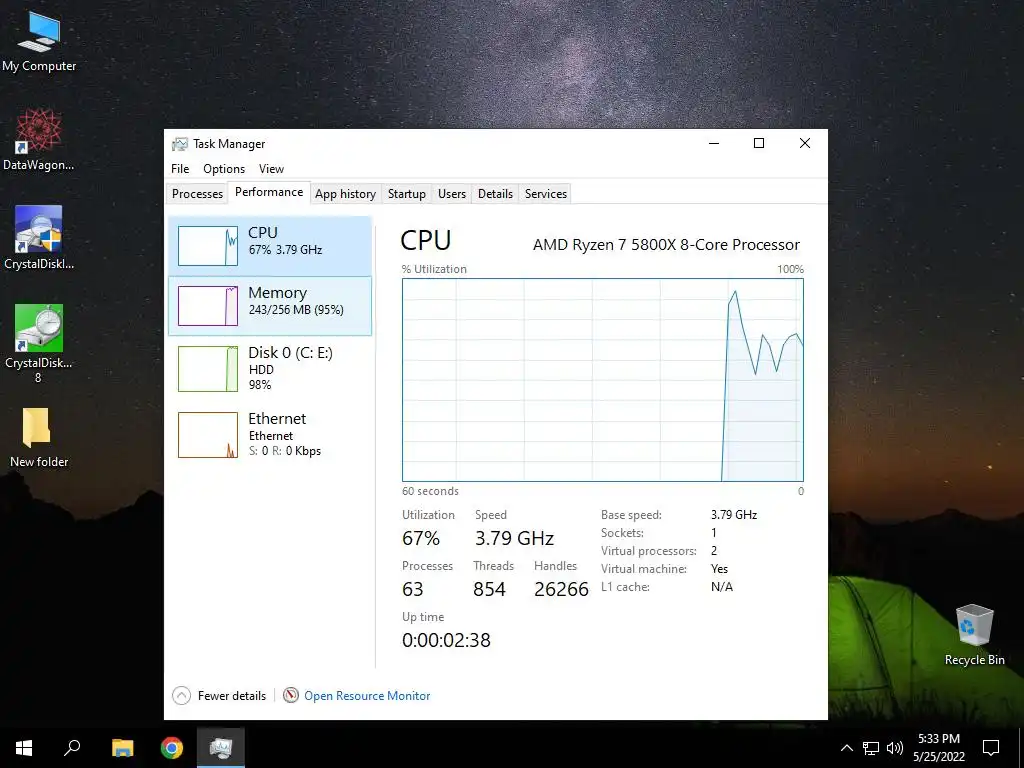
Task: Launch the DataWagon desktop shortcut
Action: [x=39, y=140]
